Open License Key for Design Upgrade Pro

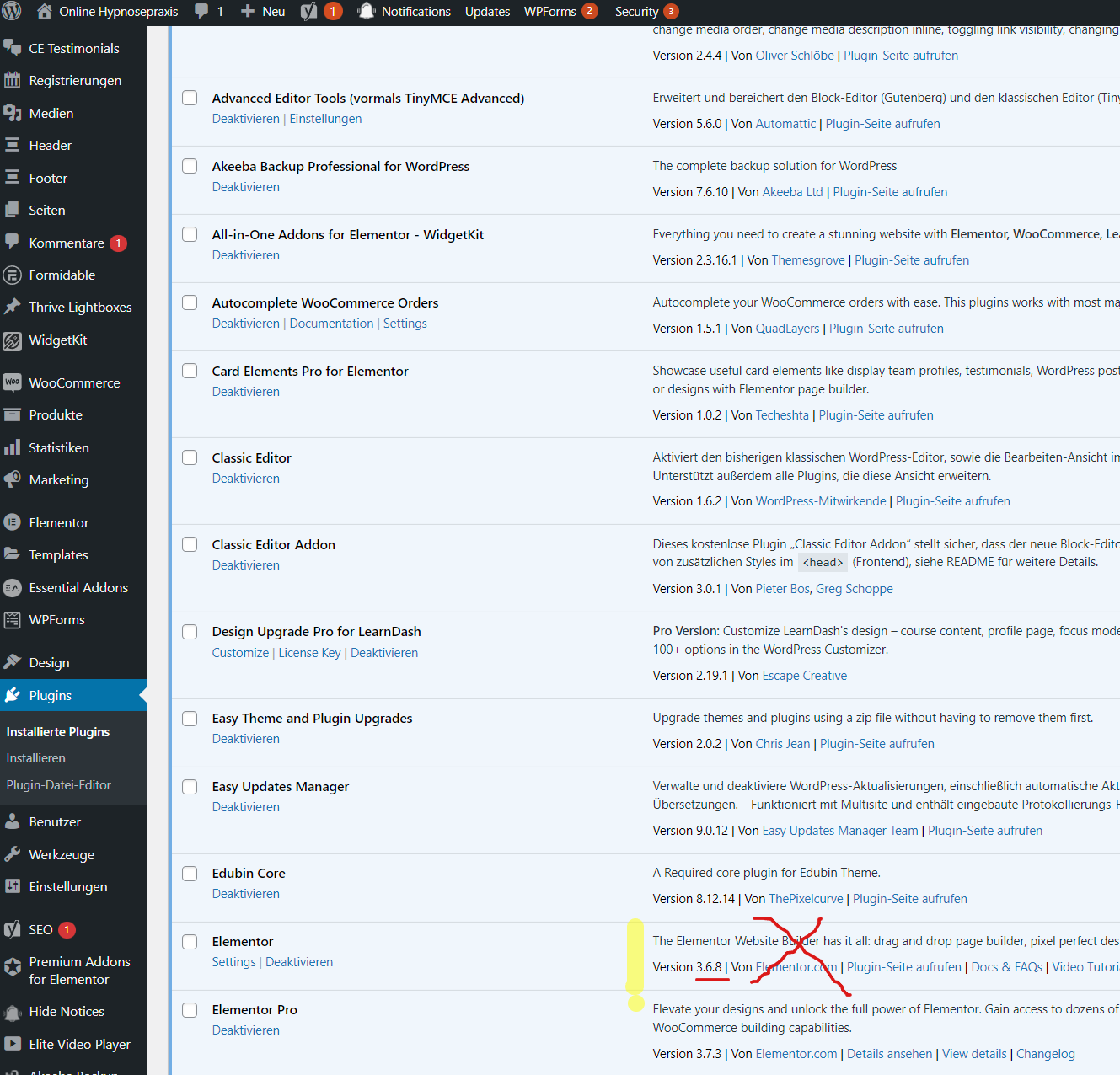coord(309,653)
